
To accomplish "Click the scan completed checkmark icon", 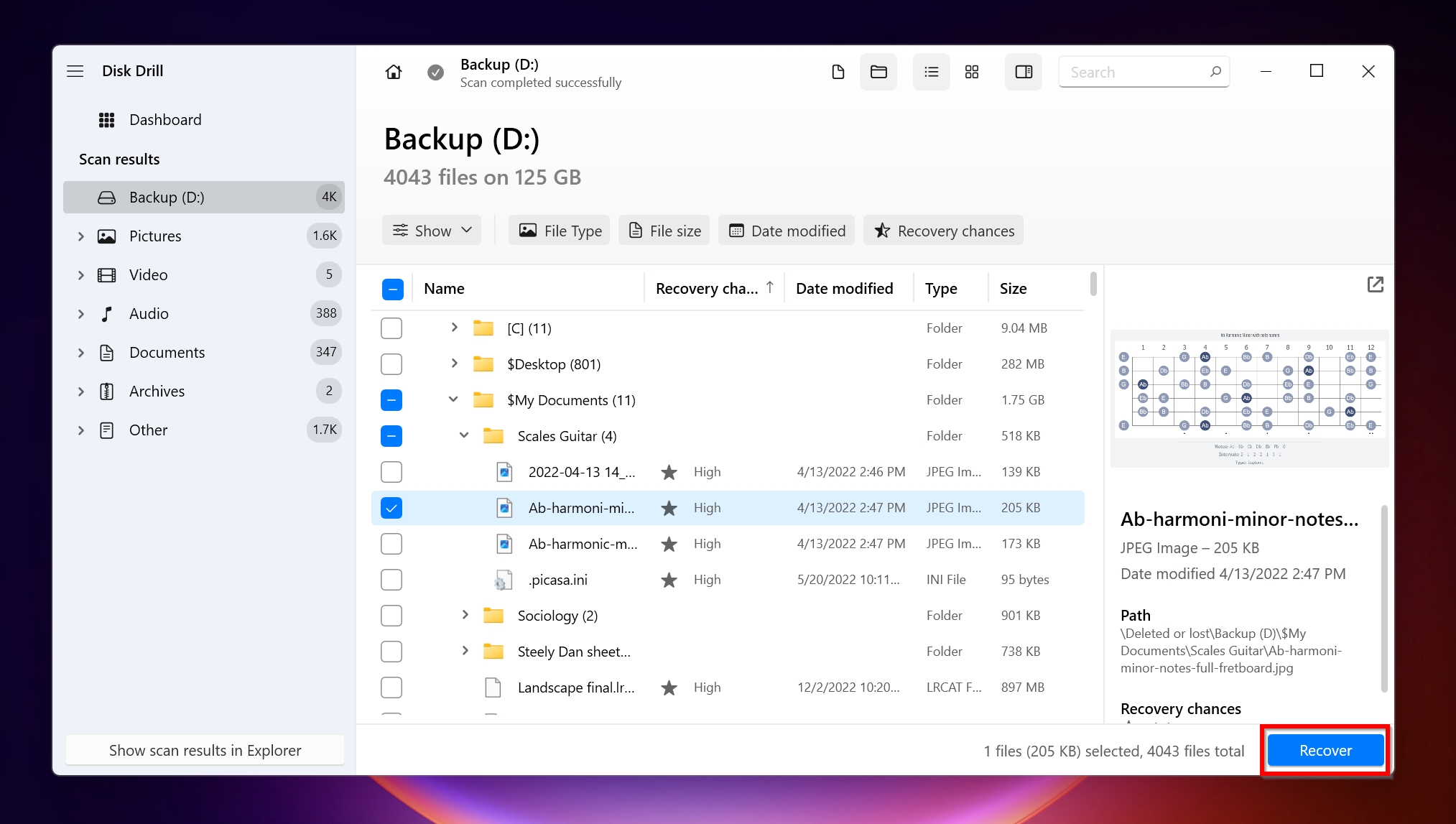I will point(435,72).
